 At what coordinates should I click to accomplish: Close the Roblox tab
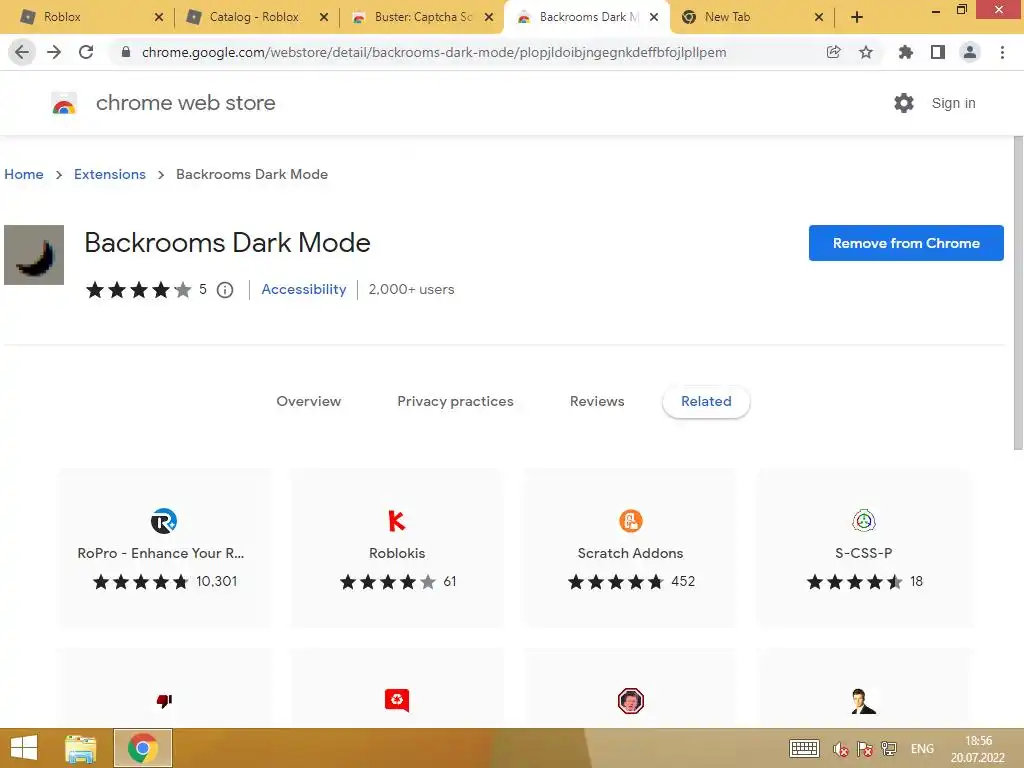159,18
